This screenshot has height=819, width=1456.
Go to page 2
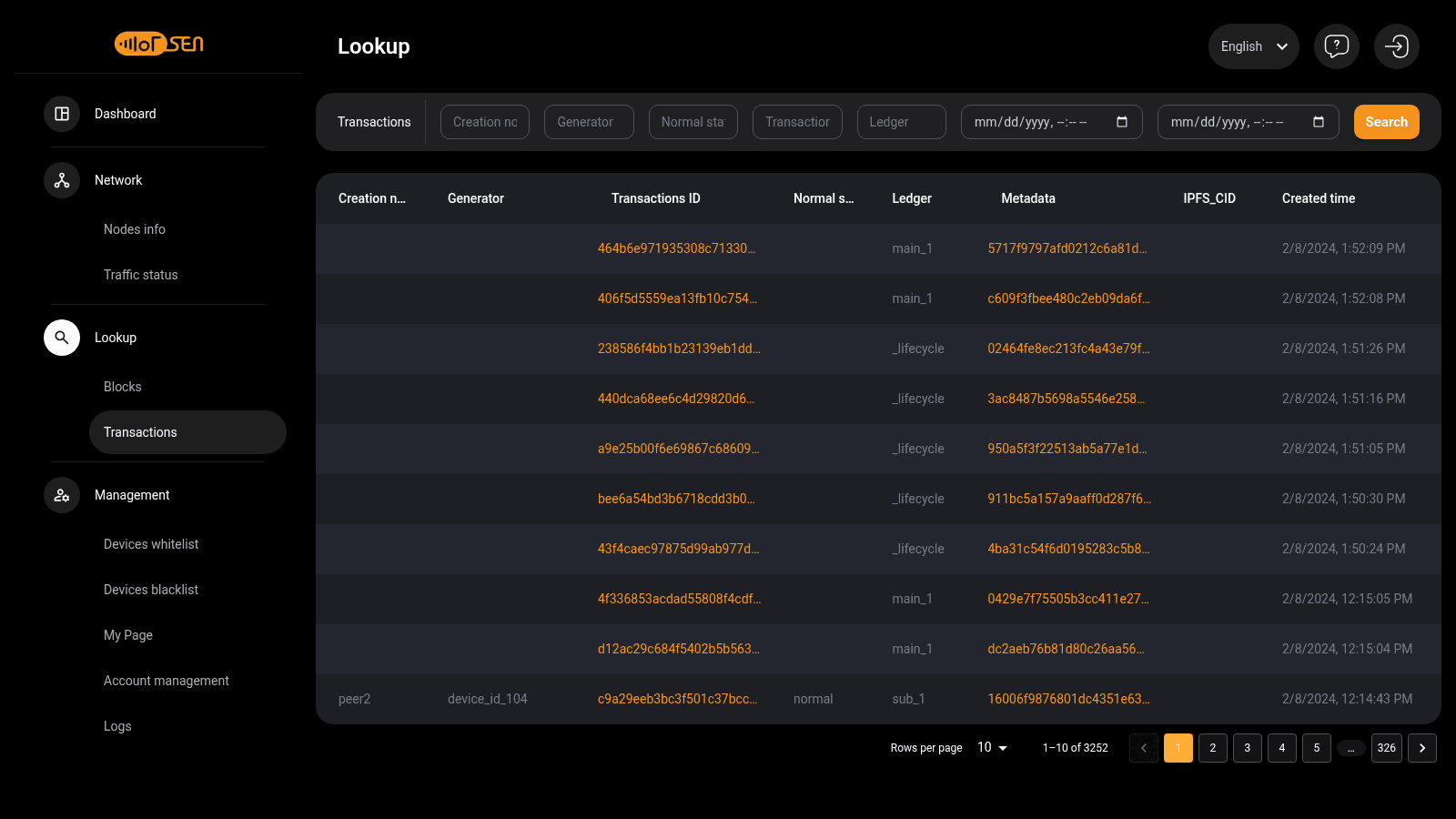pos(1213,748)
